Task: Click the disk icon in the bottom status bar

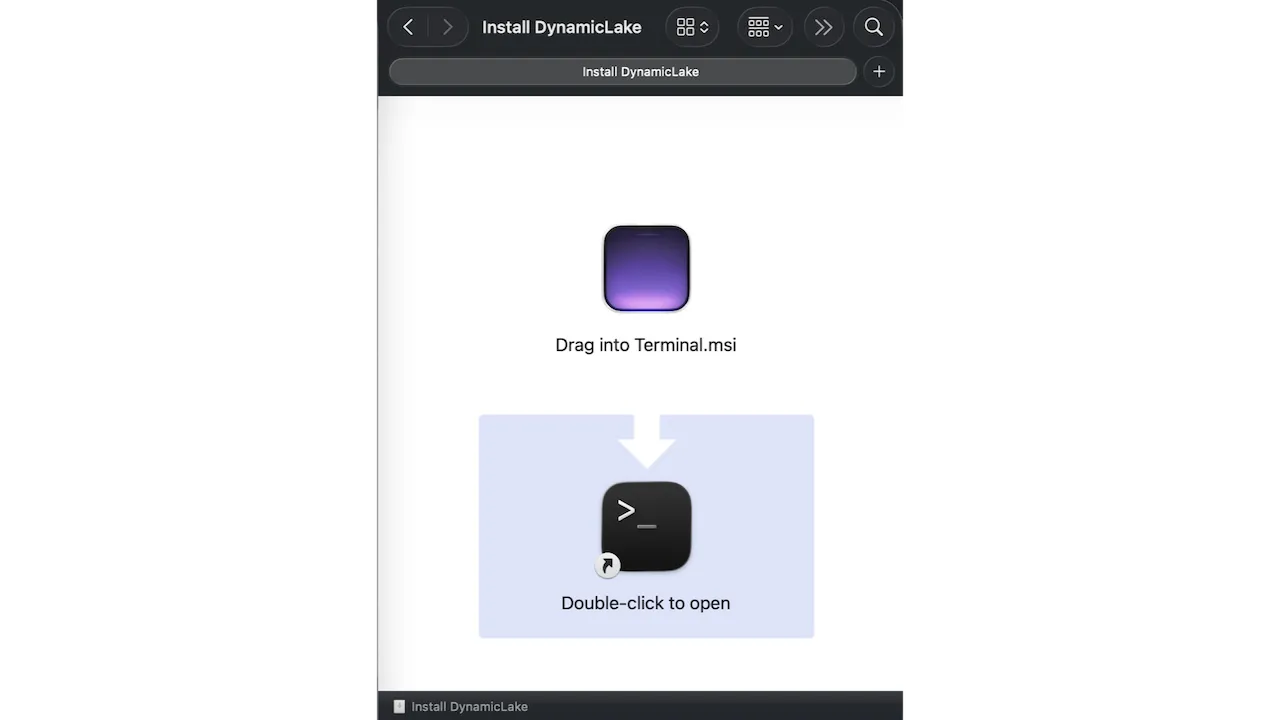Action: click(399, 706)
